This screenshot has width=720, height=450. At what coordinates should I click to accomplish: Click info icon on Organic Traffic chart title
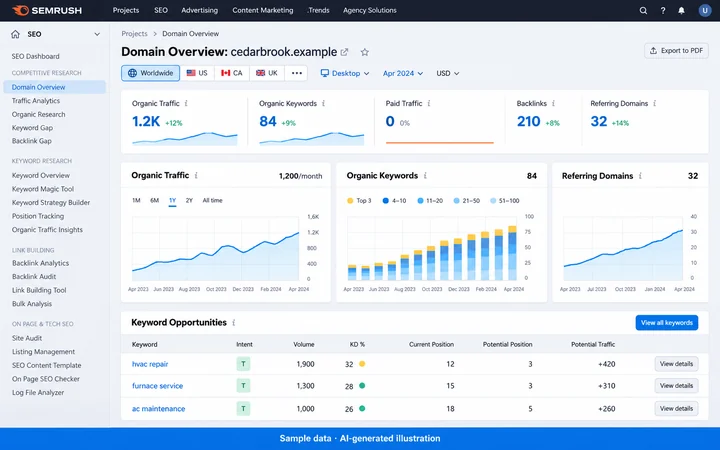pyautogui.click(x=196, y=175)
